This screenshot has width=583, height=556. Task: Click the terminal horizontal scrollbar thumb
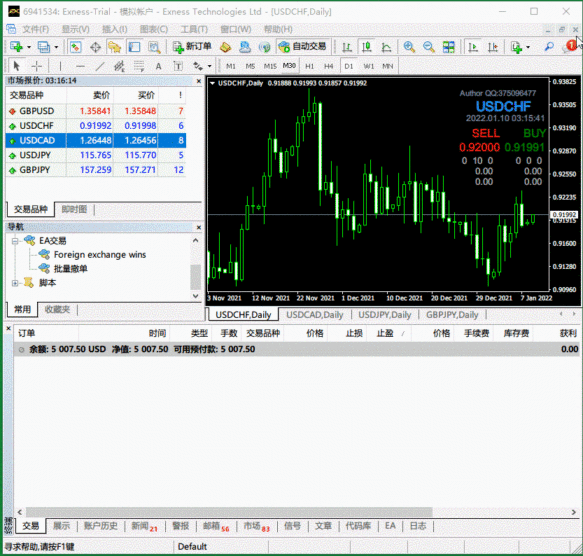(229, 512)
